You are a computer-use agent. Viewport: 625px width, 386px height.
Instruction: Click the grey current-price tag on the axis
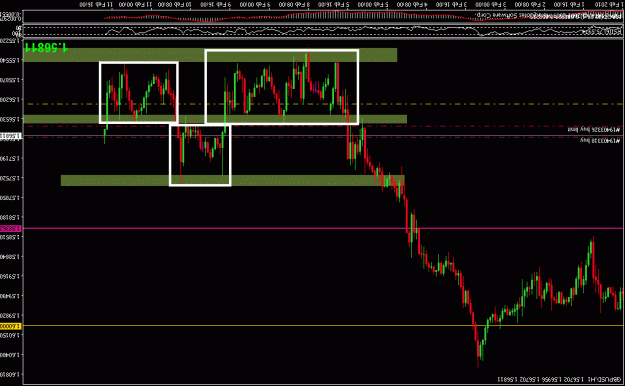tap(11, 136)
